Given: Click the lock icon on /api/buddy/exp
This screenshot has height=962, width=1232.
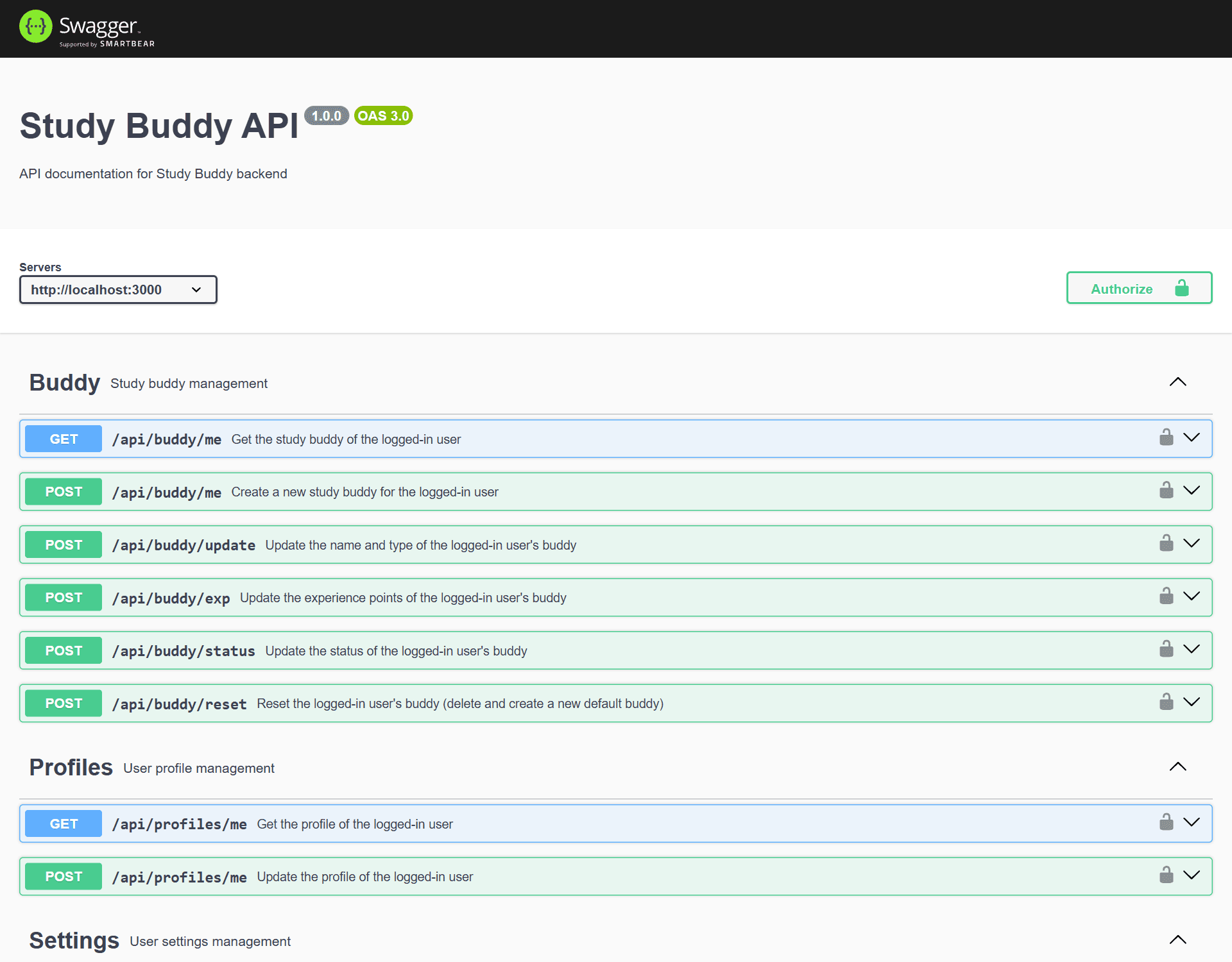Looking at the screenshot, I should [1166, 596].
